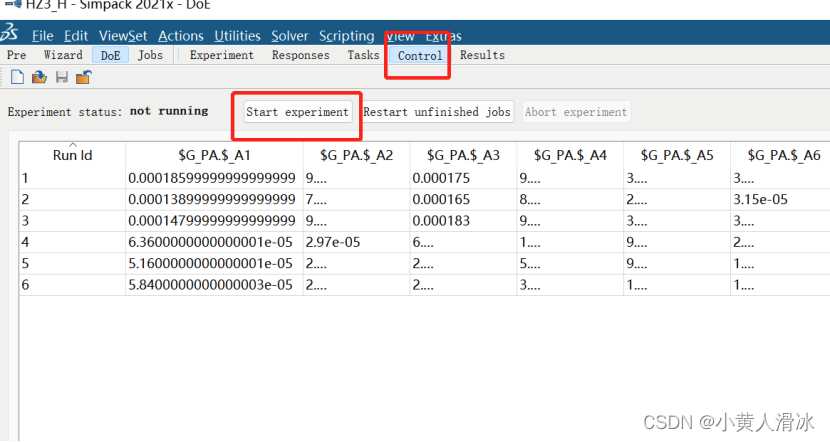This screenshot has height=442, width=830.
Task: Click the greyed-out save disk icon
Action: (x=61, y=77)
